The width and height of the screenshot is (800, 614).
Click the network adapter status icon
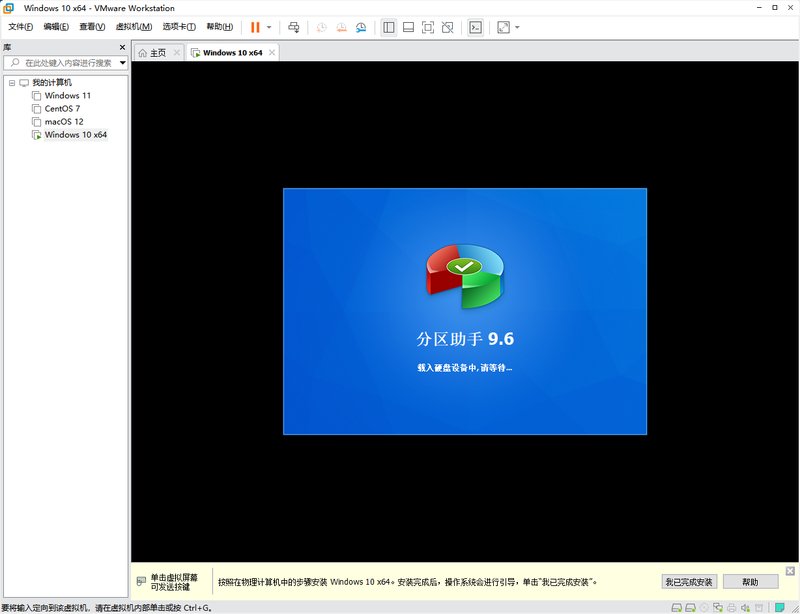click(718, 608)
